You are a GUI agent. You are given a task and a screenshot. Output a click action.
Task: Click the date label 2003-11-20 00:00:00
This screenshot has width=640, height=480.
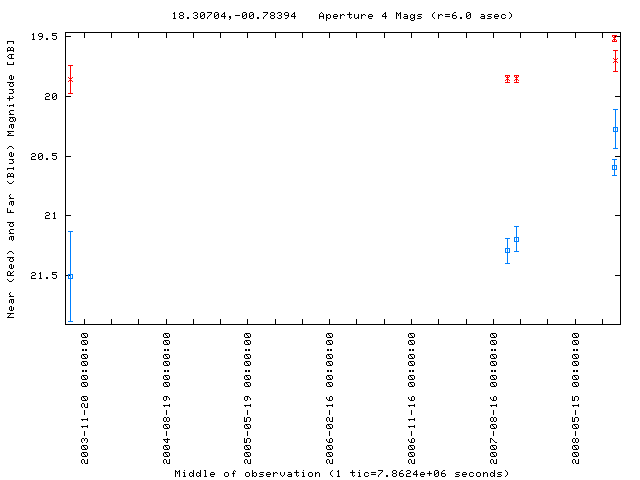pos(84,398)
